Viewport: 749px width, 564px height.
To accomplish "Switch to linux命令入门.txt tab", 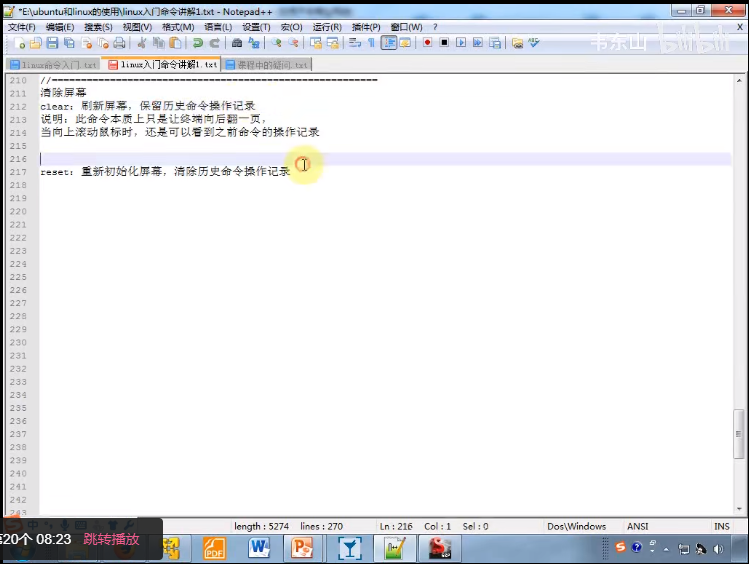I will (54, 64).
